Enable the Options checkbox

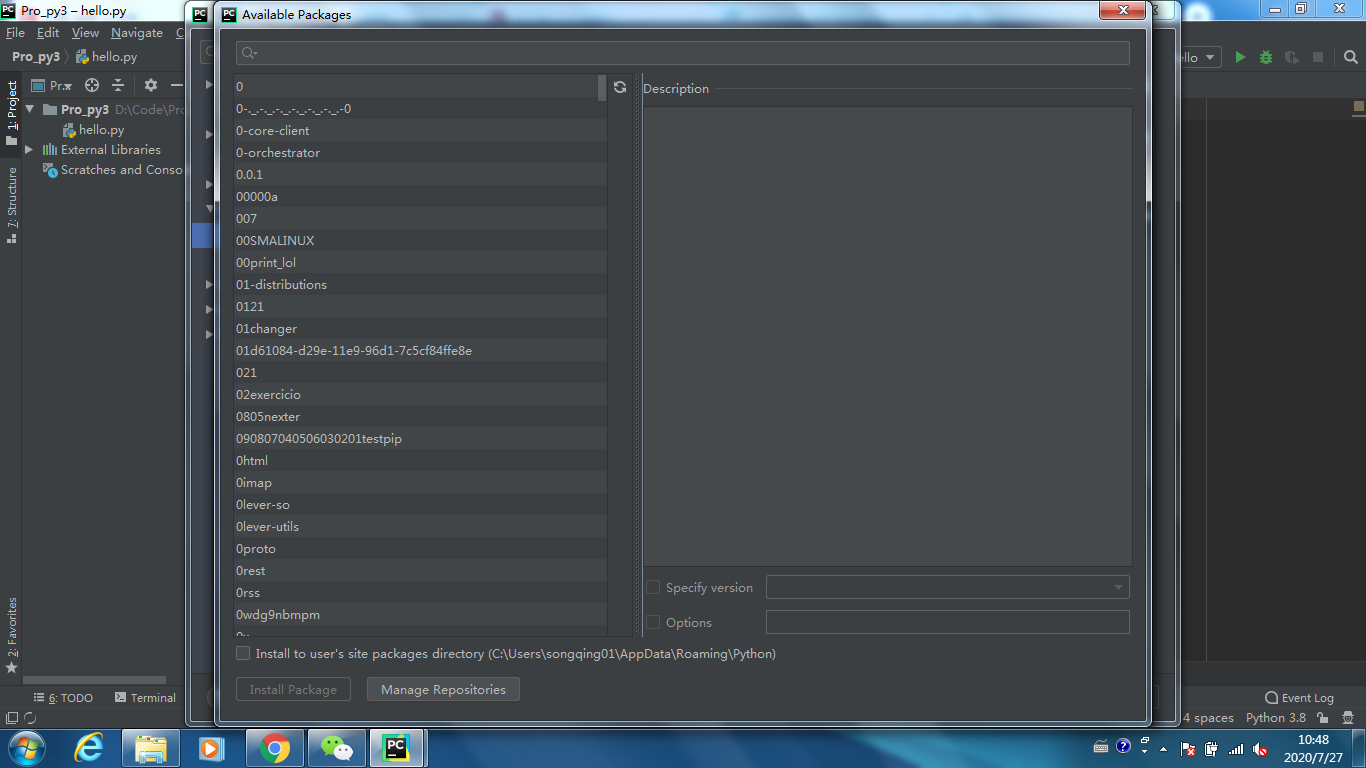pos(653,622)
